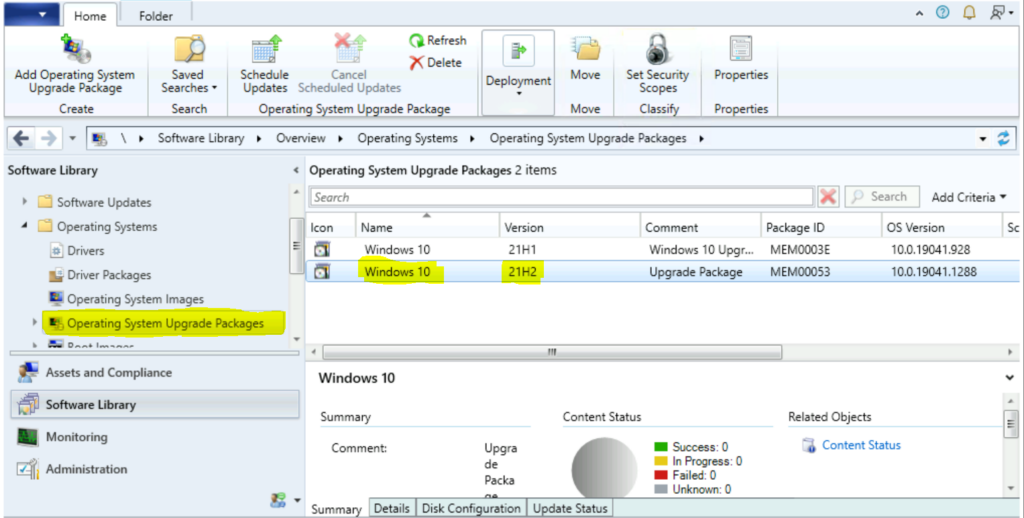This screenshot has height=518, width=1024.
Task: Click the Schedule Updates icon
Action: tap(266, 49)
